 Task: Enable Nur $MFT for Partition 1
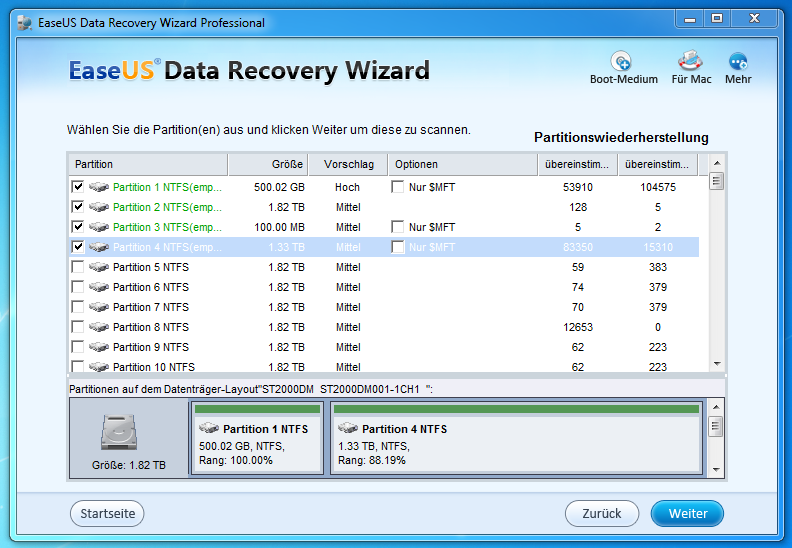click(398, 187)
